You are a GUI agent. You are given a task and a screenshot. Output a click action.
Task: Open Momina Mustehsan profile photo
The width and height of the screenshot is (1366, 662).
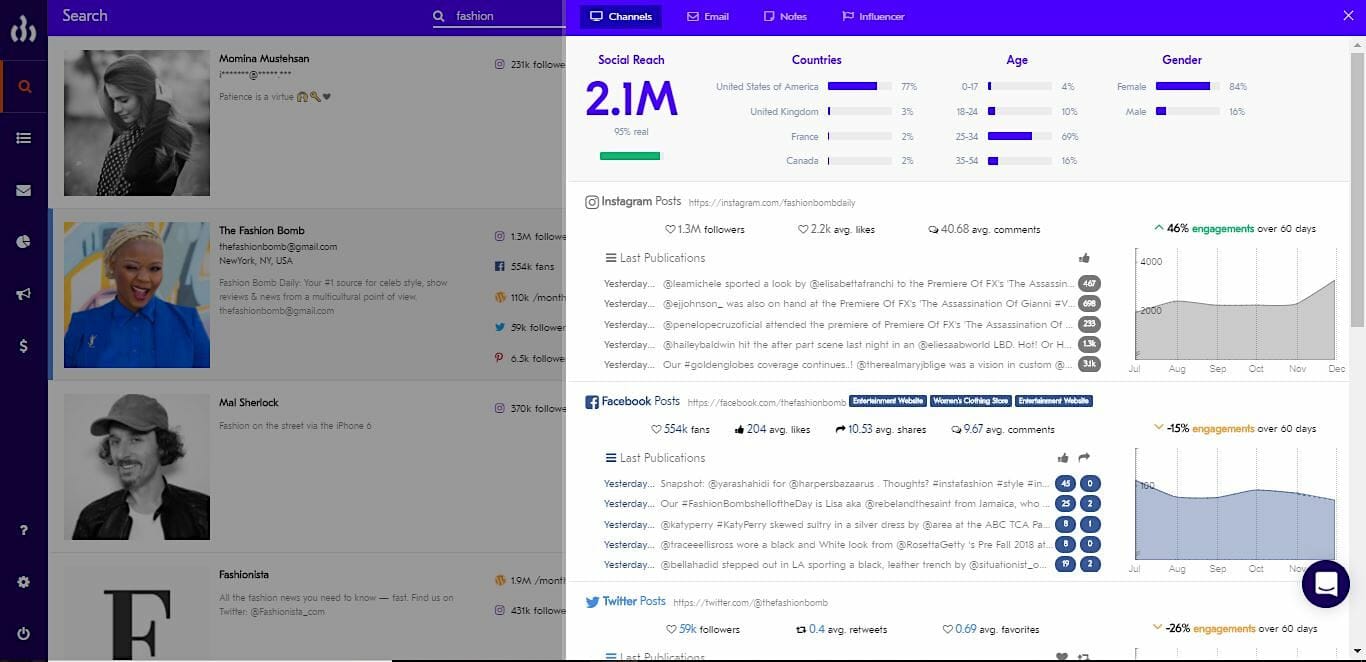[x=137, y=123]
